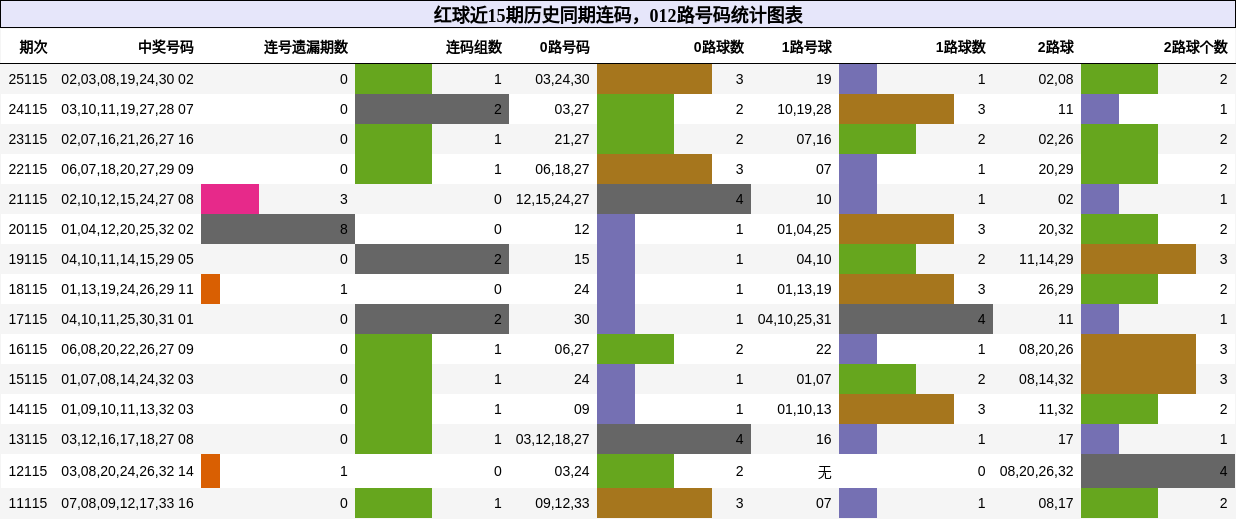Click the 2路球个数 column header
The width and height of the screenshot is (1236, 519).
point(1196,47)
